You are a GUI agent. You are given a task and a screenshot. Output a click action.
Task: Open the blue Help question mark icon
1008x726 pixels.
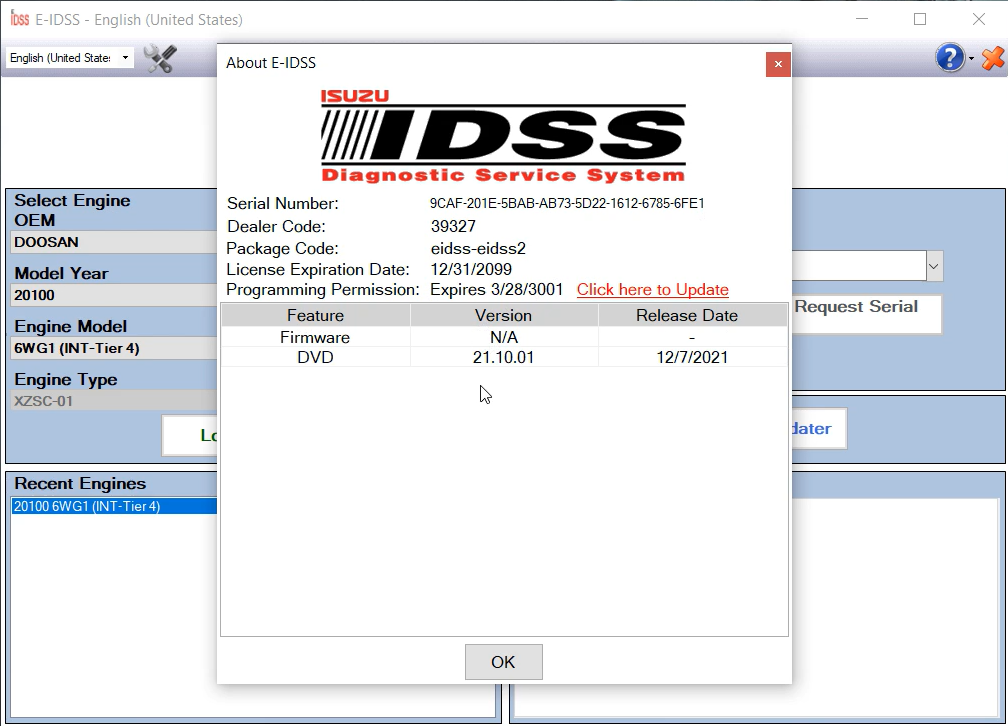pyautogui.click(x=950, y=58)
